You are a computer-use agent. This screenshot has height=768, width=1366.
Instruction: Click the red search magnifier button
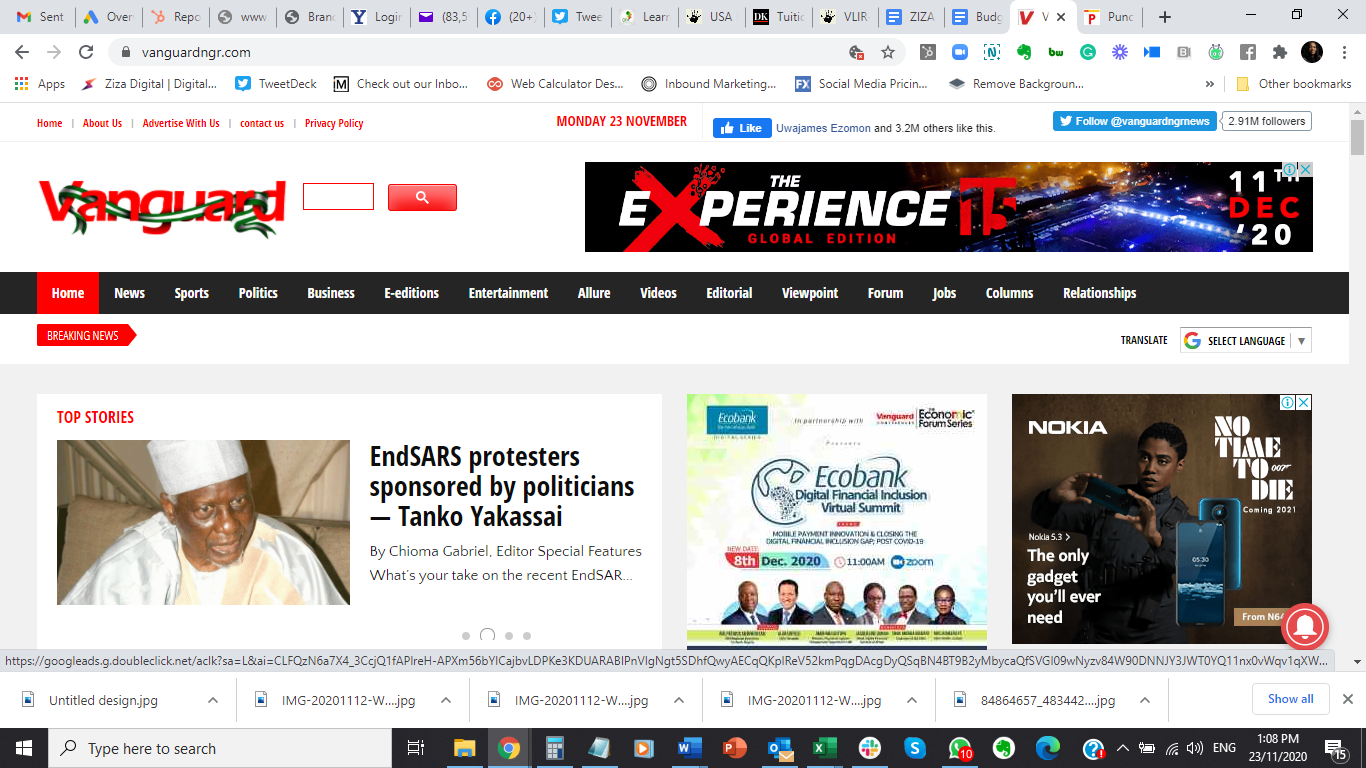(x=422, y=197)
